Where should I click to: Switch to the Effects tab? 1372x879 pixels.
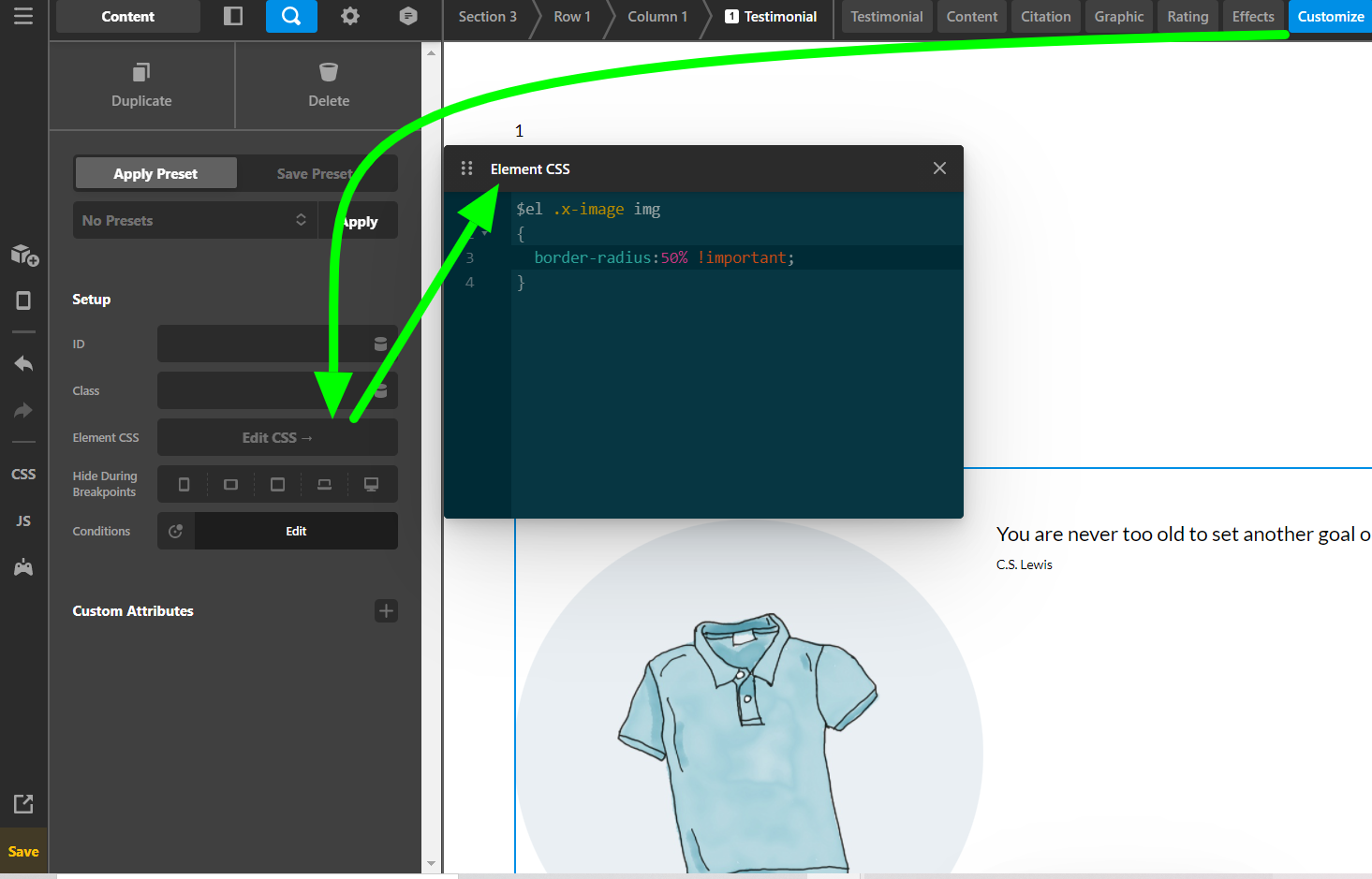click(1252, 17)
